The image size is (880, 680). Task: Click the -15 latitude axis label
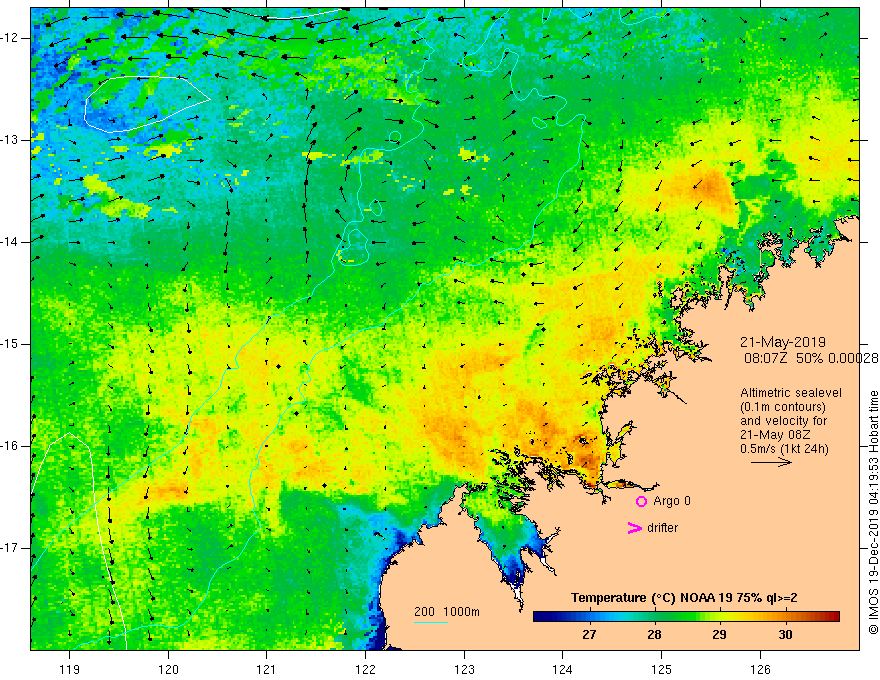(x=10, y=344)
